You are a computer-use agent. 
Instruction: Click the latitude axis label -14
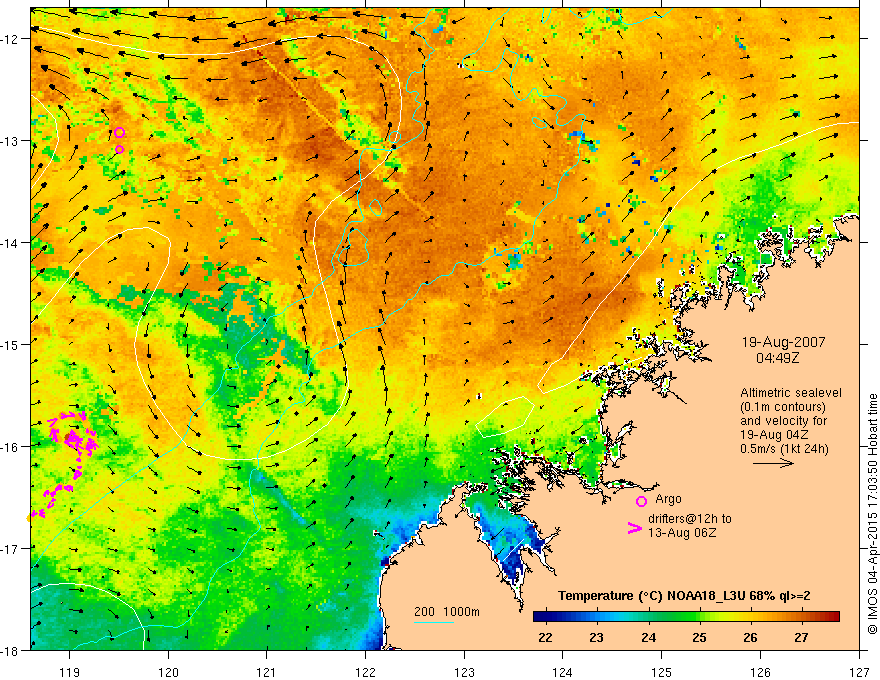pos(11,243)
